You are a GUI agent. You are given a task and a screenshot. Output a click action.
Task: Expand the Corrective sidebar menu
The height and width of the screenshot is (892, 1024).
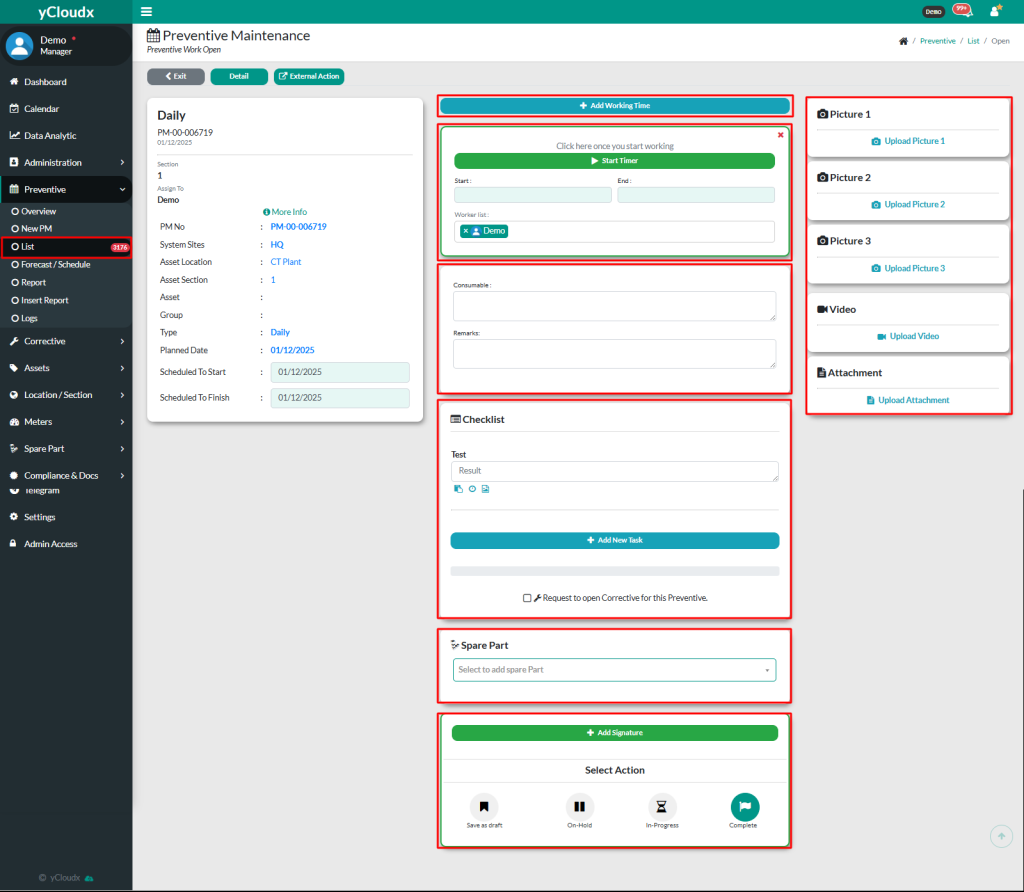(x=66, y=341)
